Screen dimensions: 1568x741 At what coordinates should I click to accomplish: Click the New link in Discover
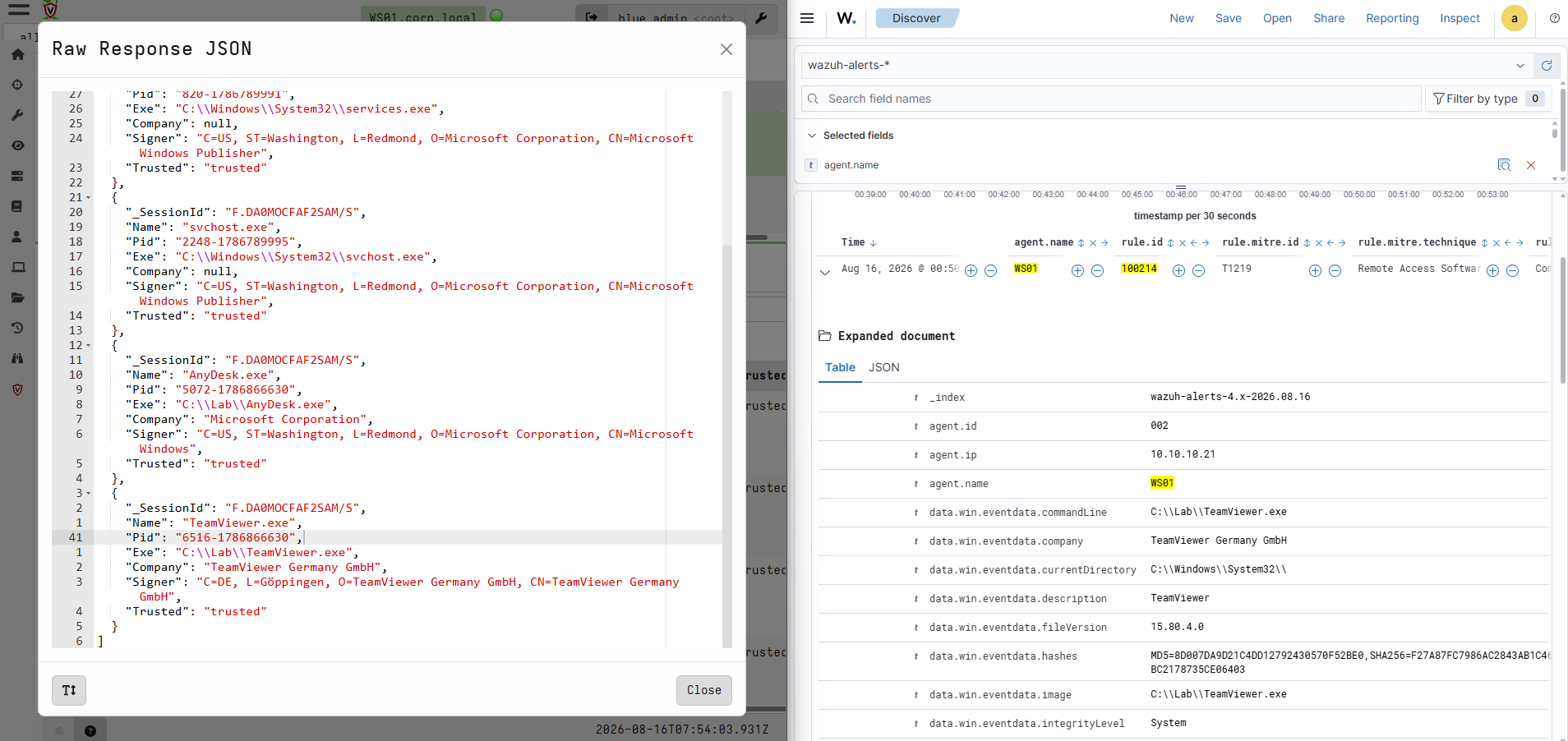click(1182, 18)
